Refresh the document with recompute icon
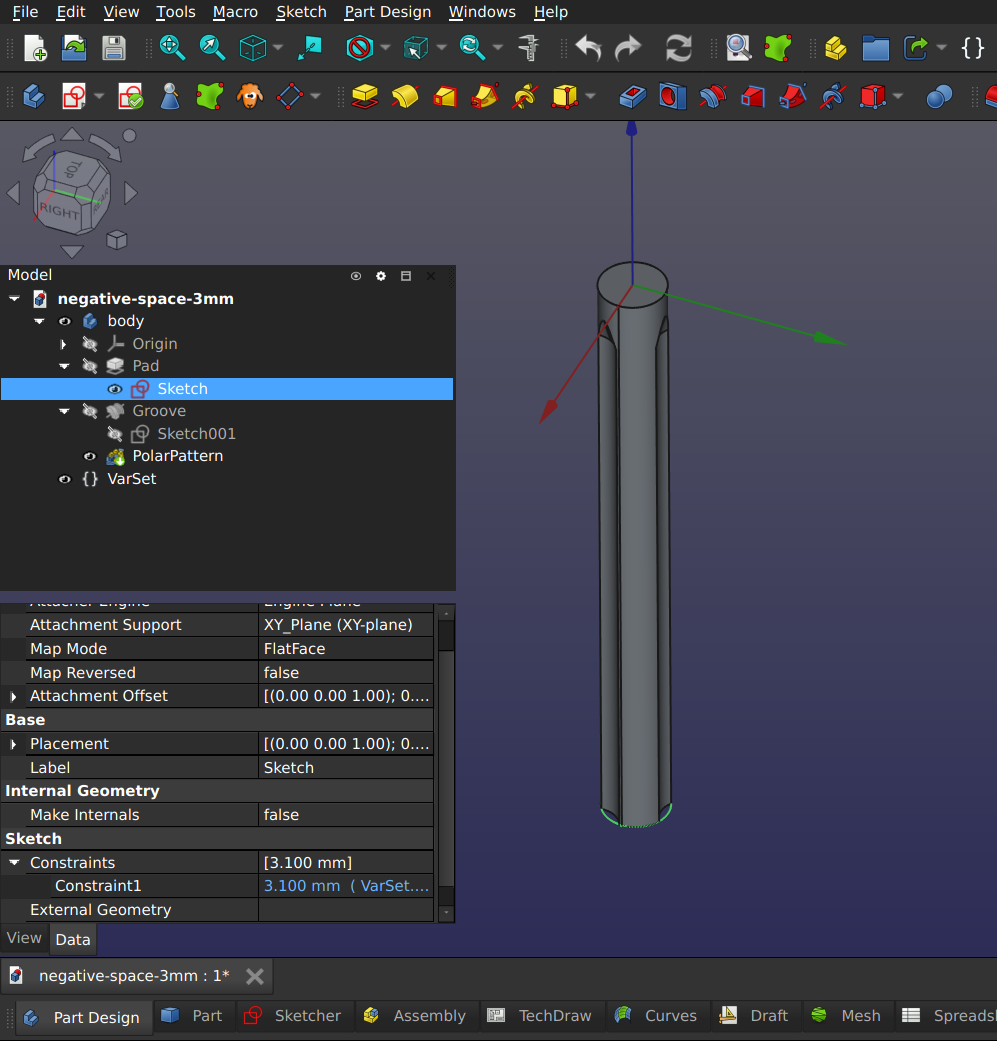This screenshot has height=1041, width=997. (678, 48)
